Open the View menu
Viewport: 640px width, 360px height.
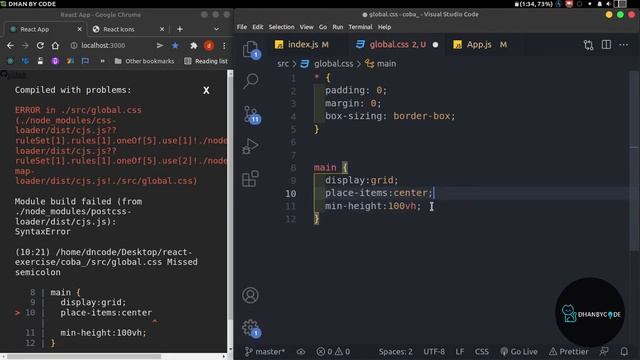307,27
